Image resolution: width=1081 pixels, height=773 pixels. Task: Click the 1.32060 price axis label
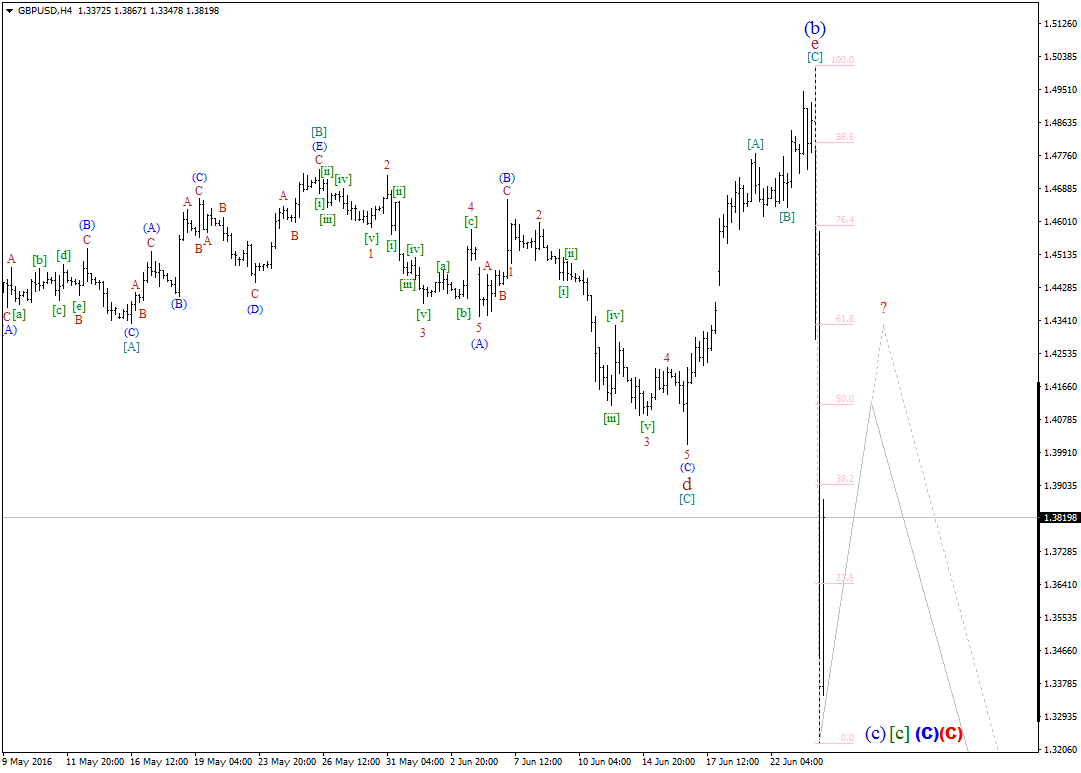pyautogui.click(x=1060, y=750)
